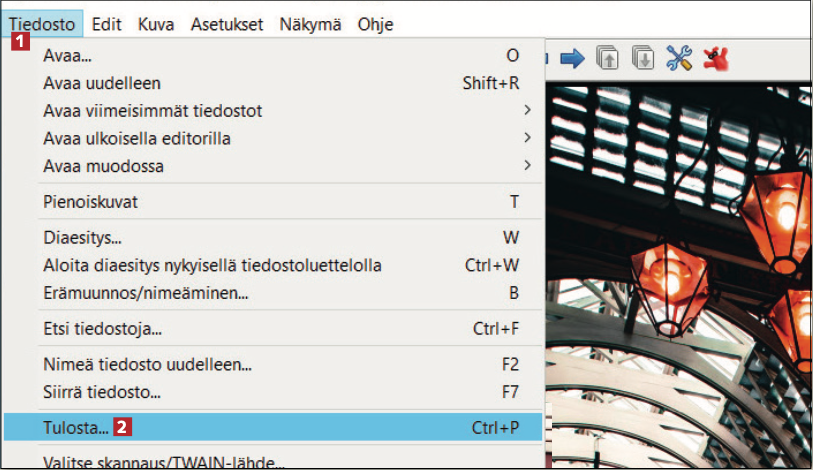This screenshot has height=470, width=813.
Task: Click the red IrfanView mascot icon
Action: (716, 58)
